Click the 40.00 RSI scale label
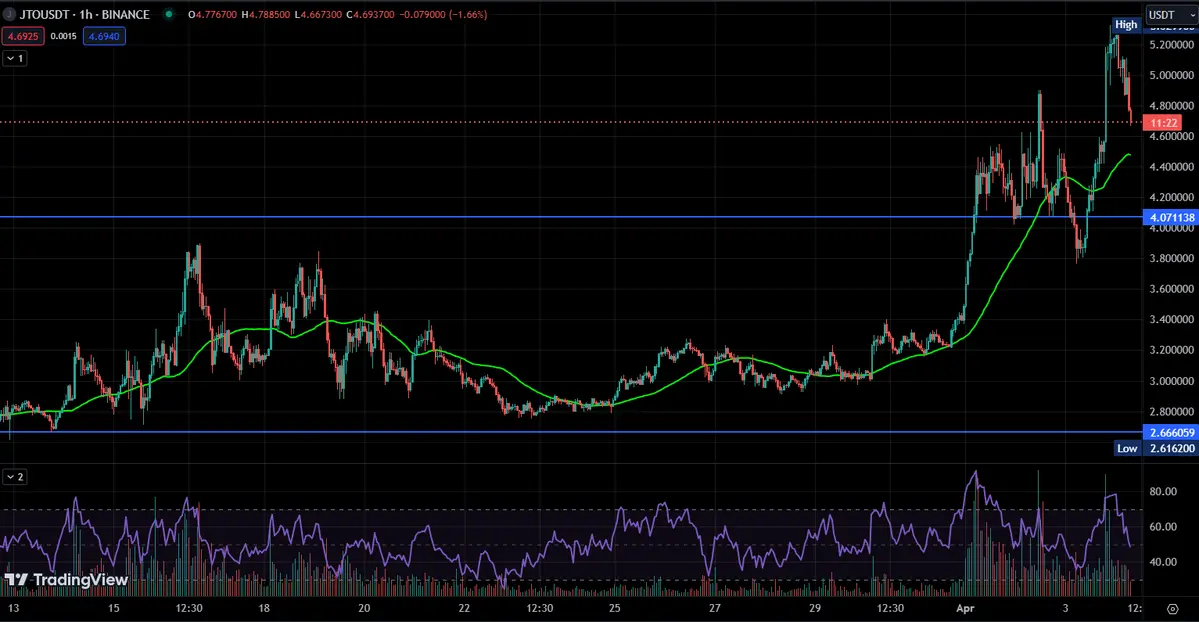The width and height of the screenshot is (1199, 622). pyautogui.click(x=1163, y=562)
